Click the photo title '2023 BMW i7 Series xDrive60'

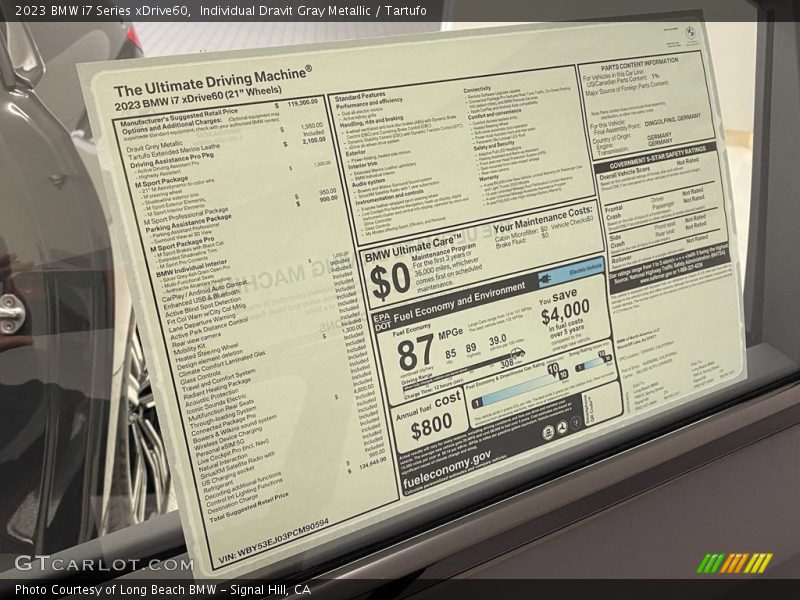pyautogui.click(x=103, y=10)
